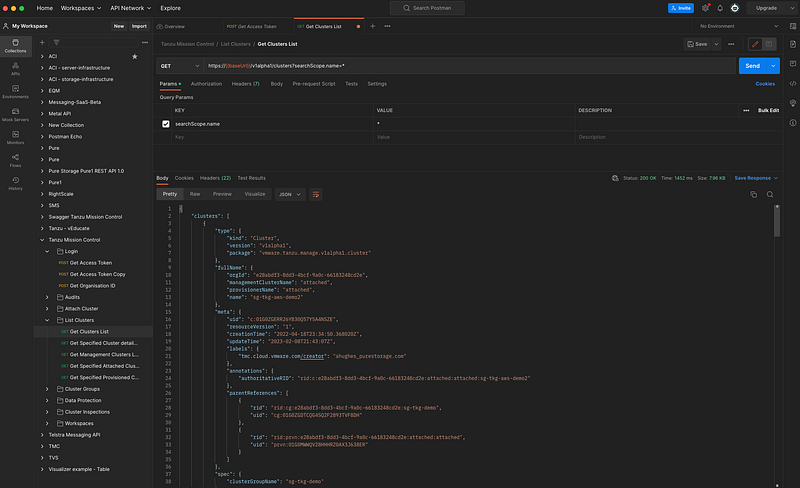Viewport: 800px width, 488px height.
Task: Open a new request tab with the plus icon
Action: tap(372, 26)
